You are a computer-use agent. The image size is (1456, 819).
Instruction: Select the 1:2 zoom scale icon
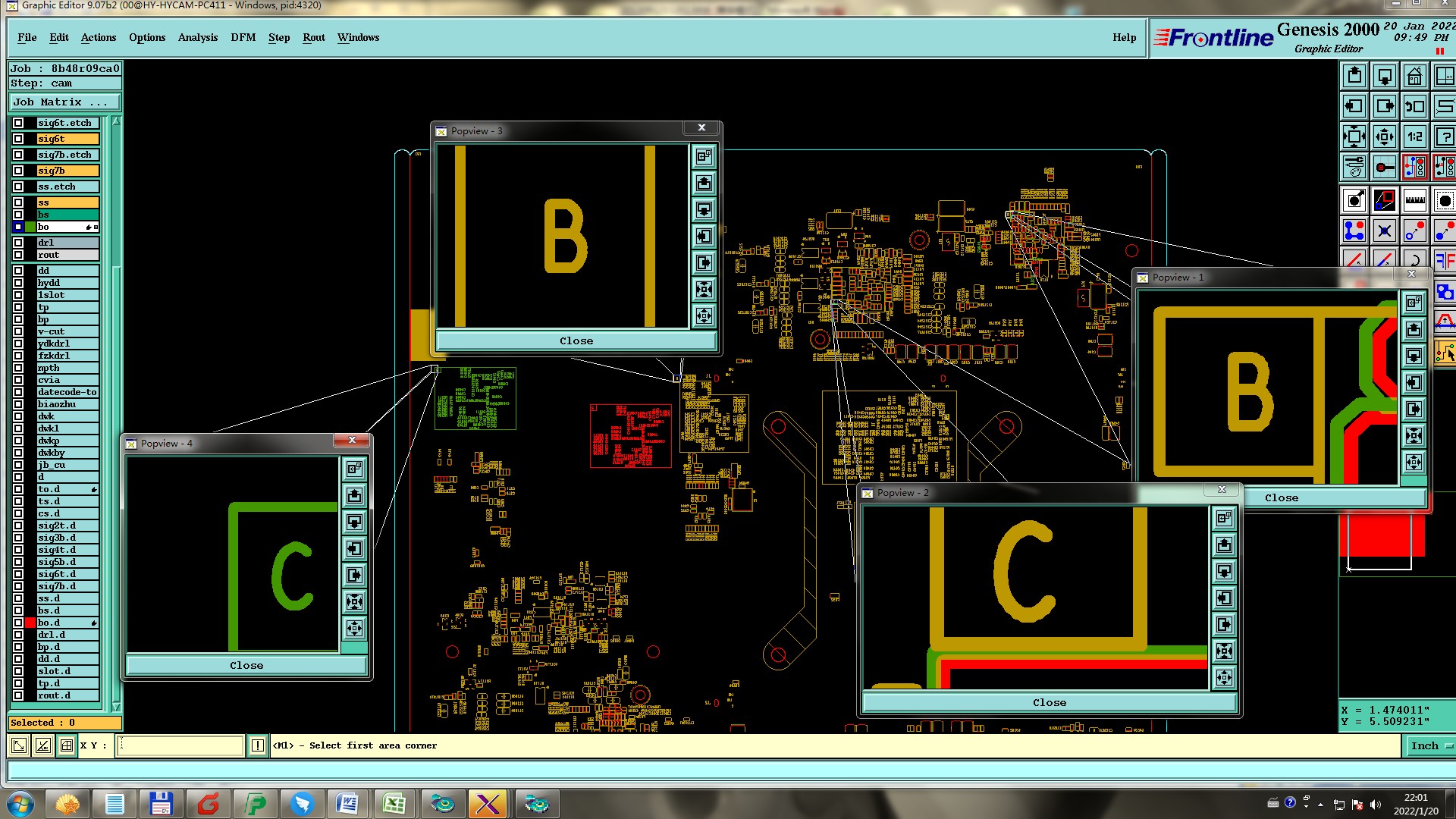click(x=1414, y=136)
